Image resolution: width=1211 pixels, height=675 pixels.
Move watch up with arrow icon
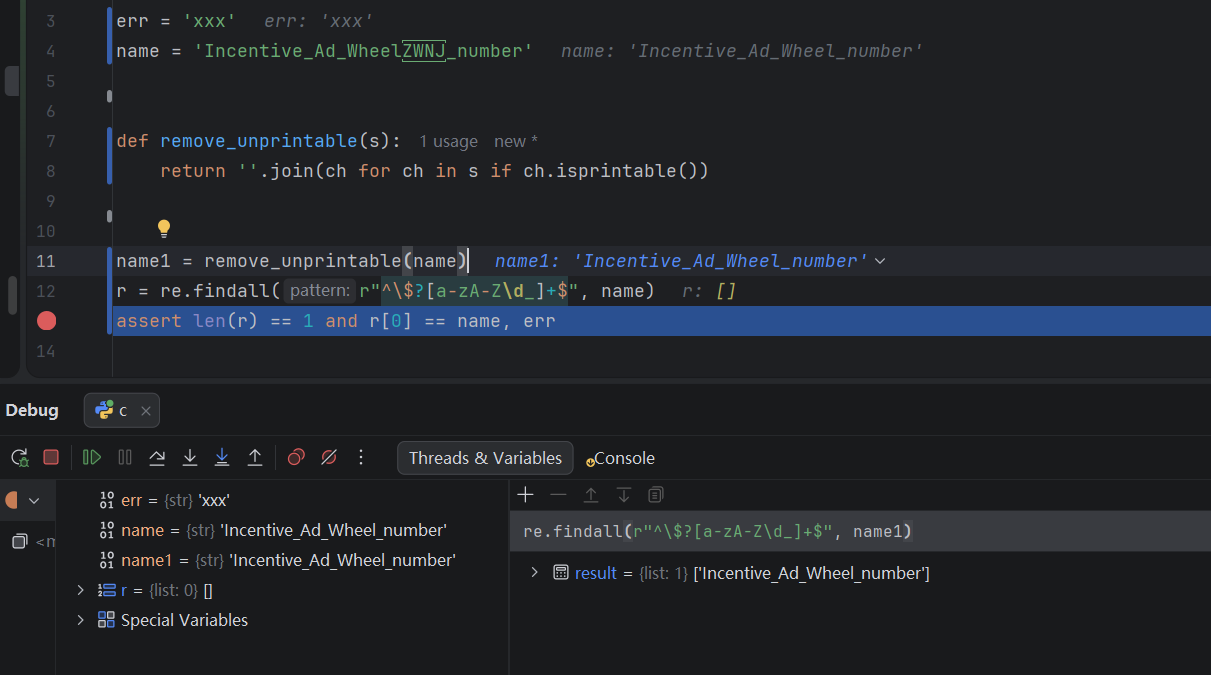(591, 494)
